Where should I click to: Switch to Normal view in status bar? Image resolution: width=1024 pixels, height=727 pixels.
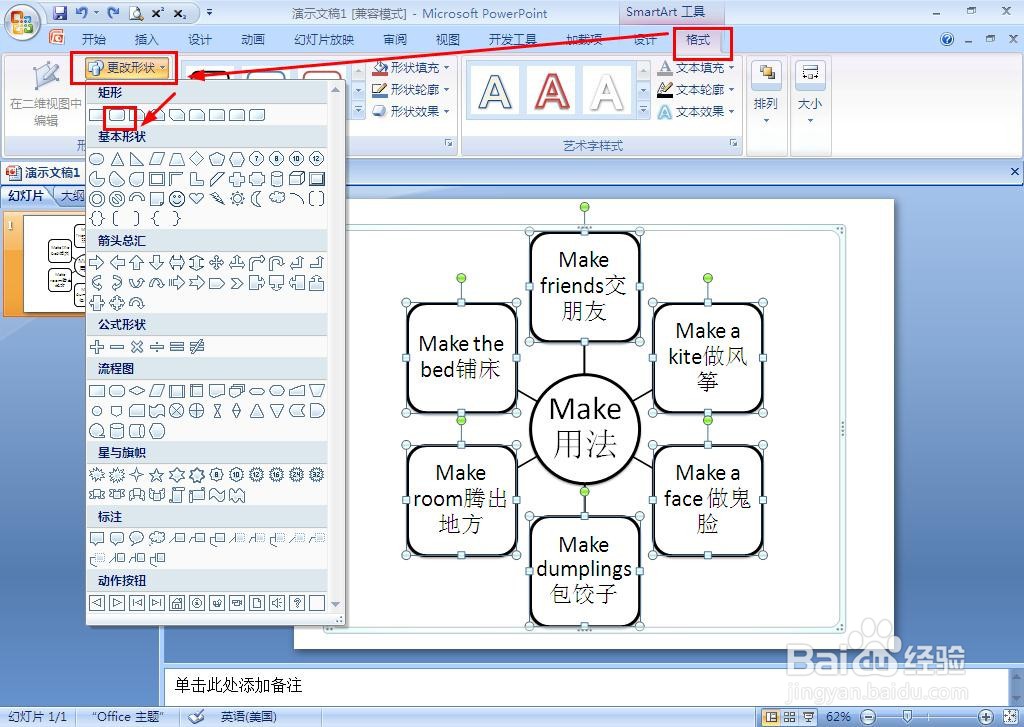771,717
